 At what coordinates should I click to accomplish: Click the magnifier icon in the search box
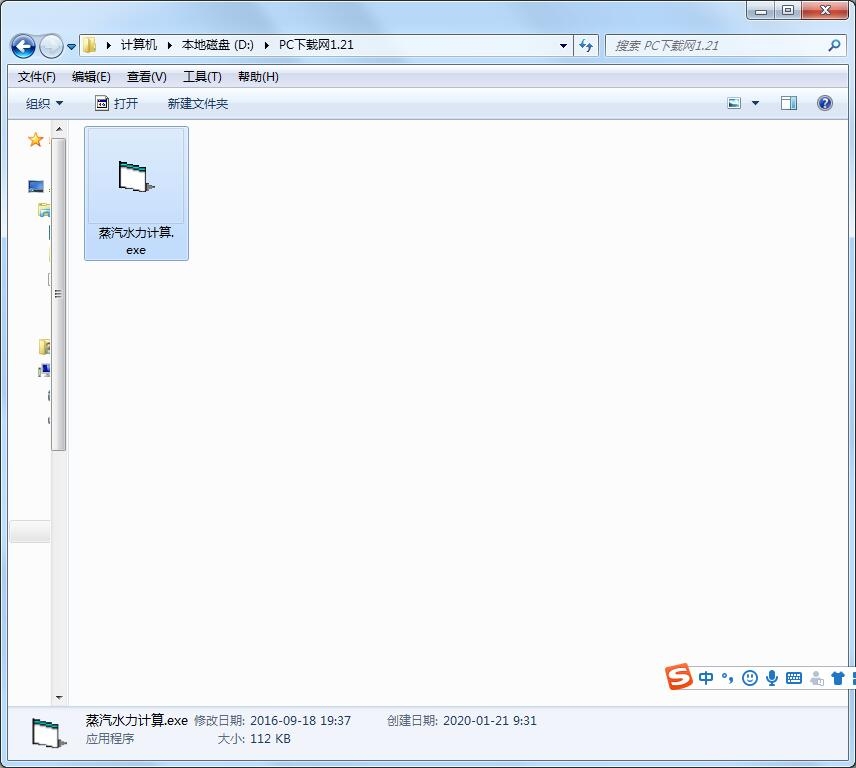click(x=833, y=46)
